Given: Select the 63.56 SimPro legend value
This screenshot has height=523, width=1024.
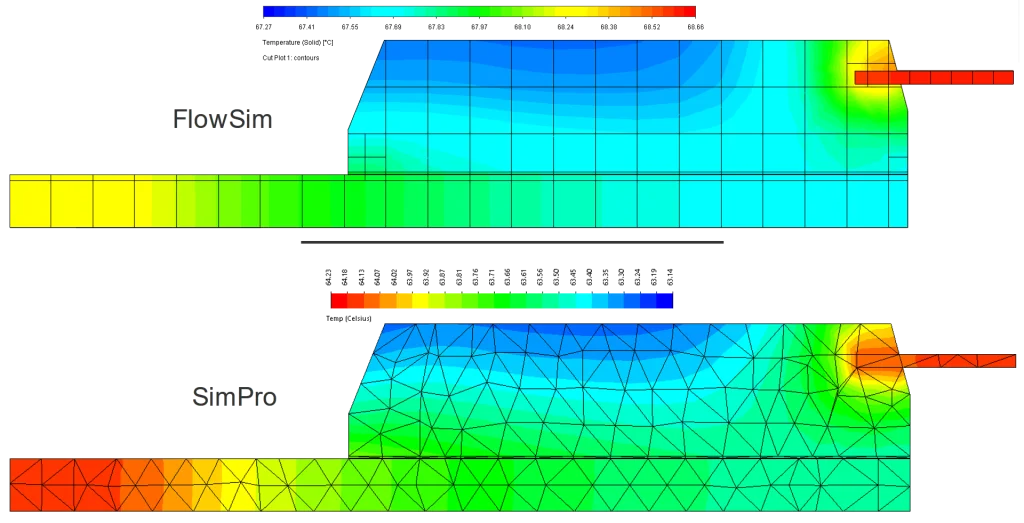Looking at the screenshot, I should 540,277.
